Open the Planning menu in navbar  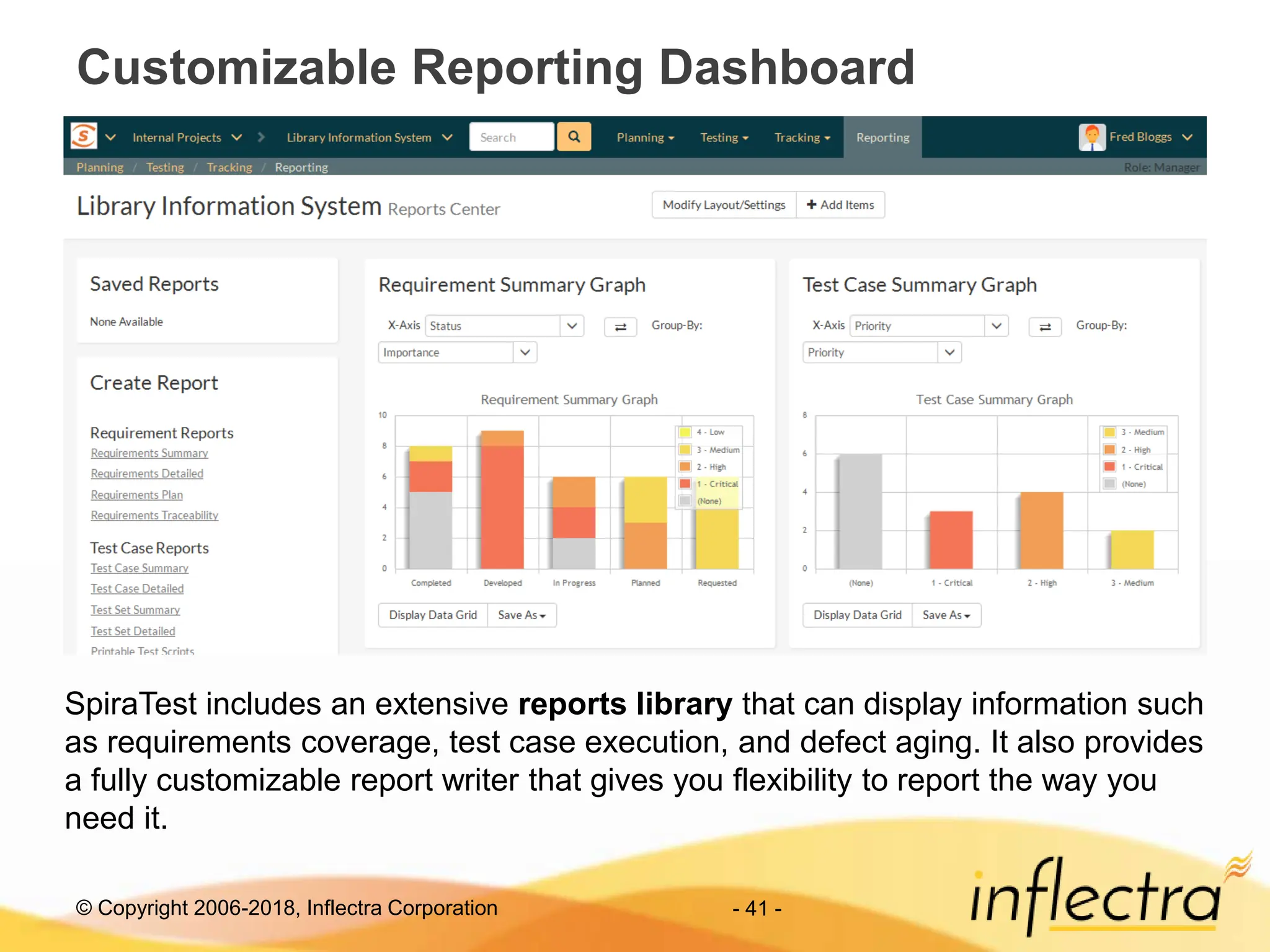pyautogui.click(x=645, y=138)
